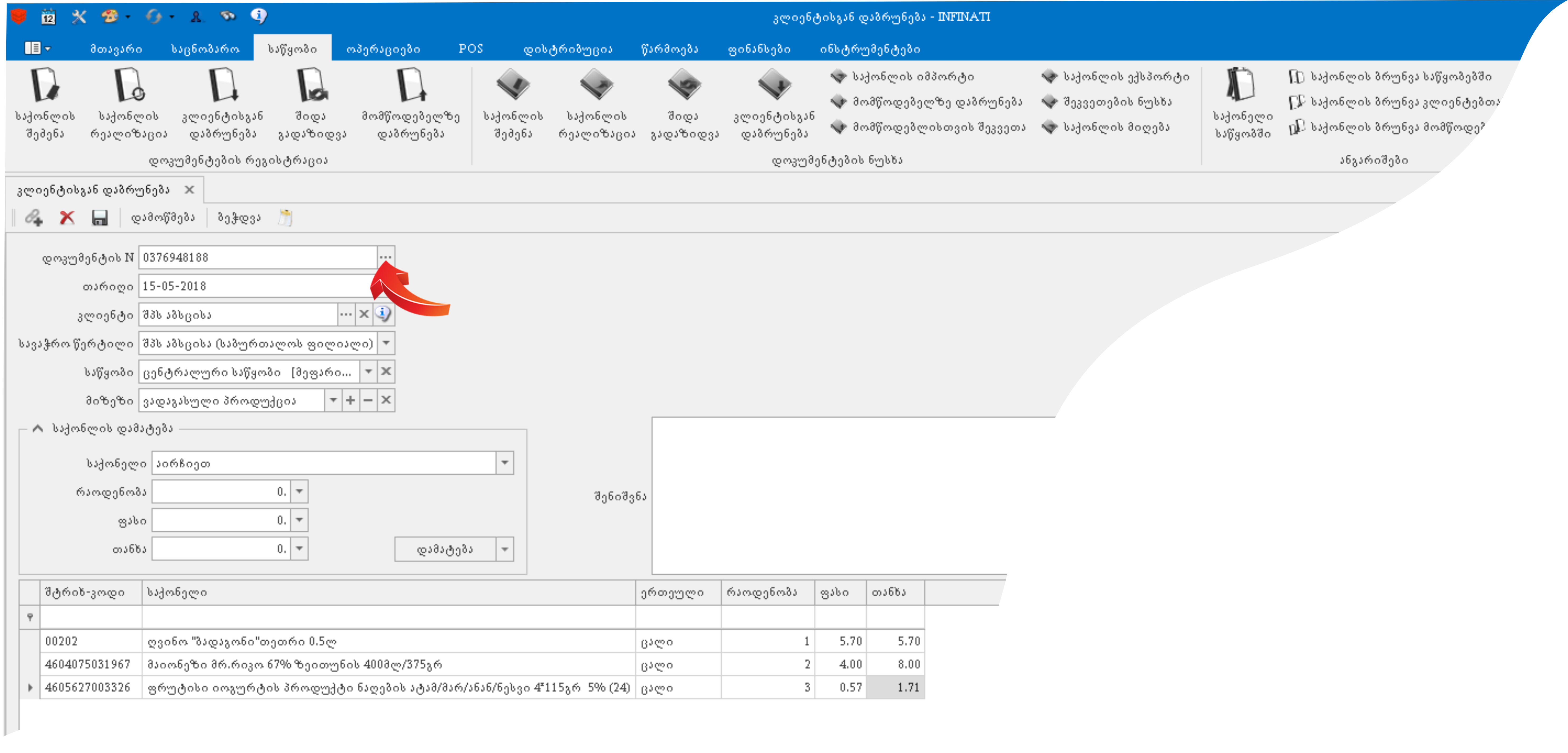Remove reason with minus button
Image resolution: width=1568 pixels, height=753 pixels.
(x=368, y=400)
